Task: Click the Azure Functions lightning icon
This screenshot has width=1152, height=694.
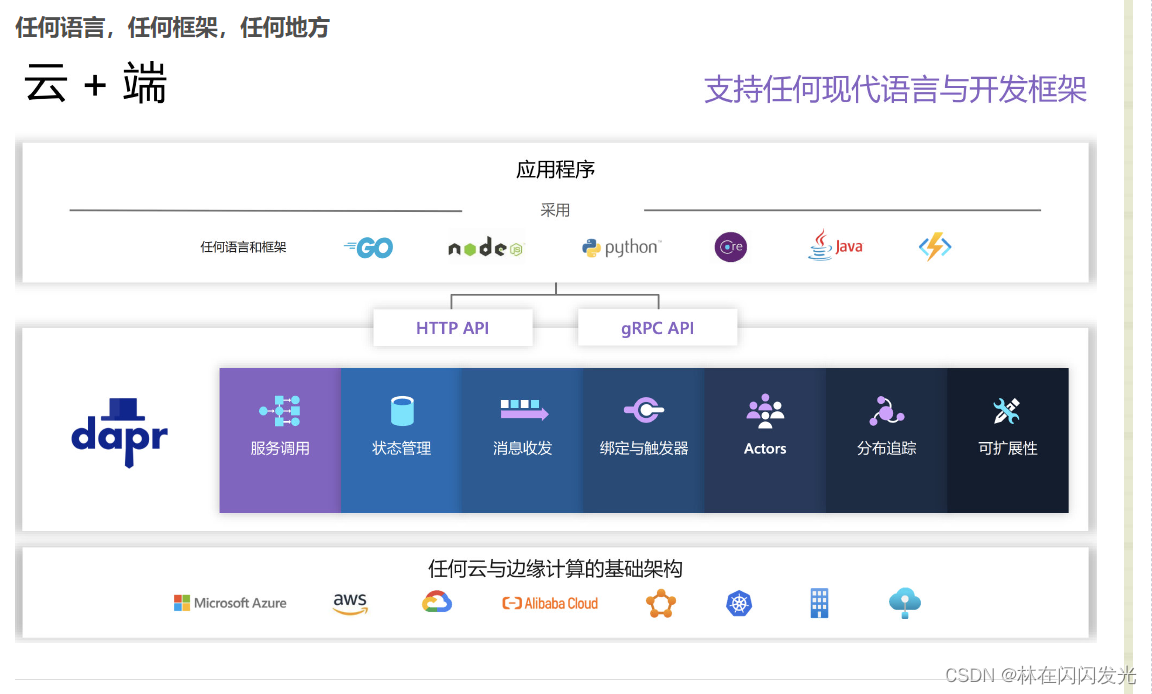Action: click(933, 245)
